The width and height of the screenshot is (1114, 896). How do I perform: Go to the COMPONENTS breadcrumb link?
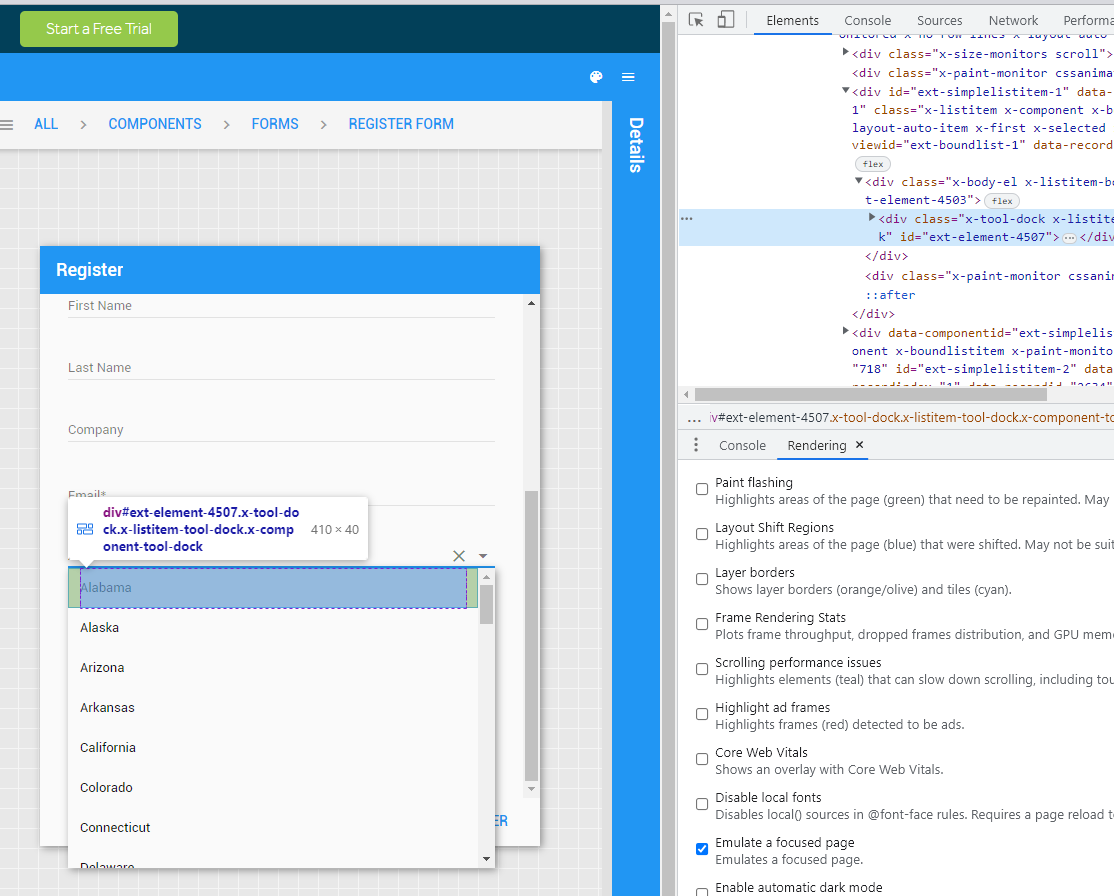coord(155,124)
